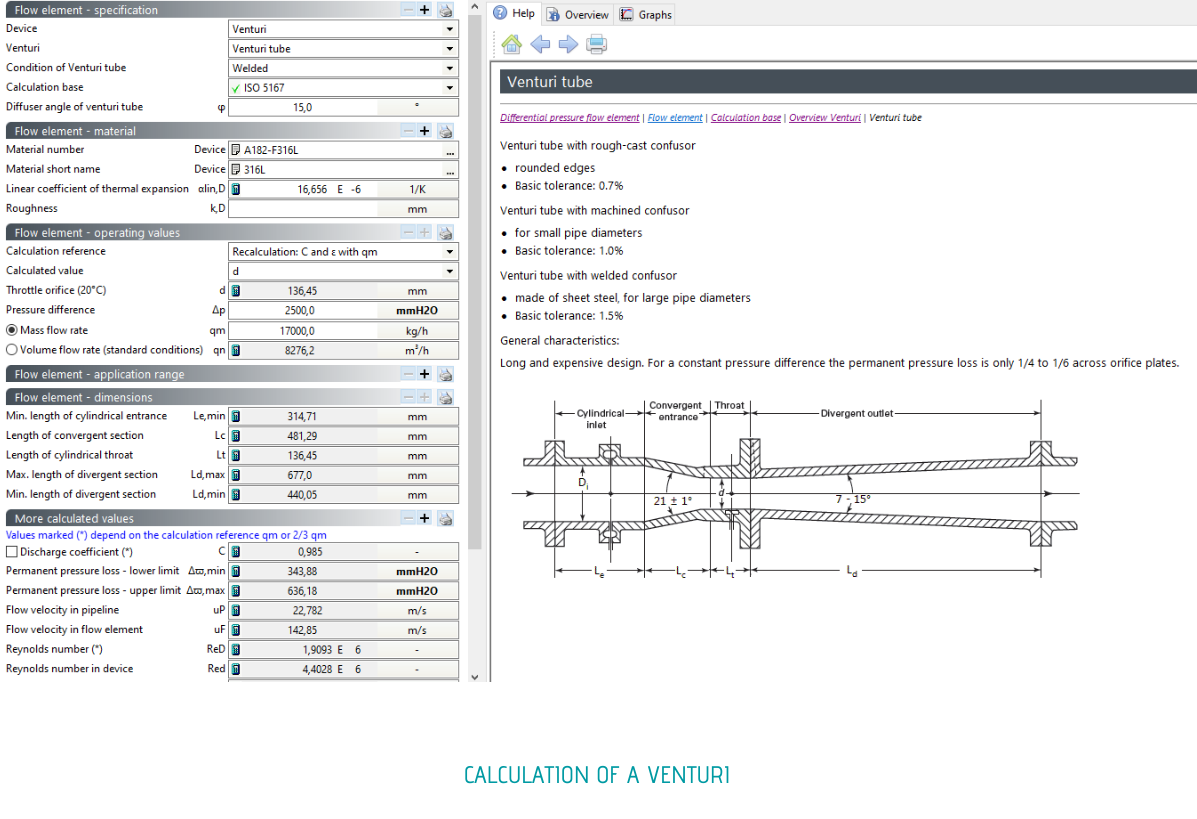Collapse Flow element - specification with the minus icon

click(408, 10)
